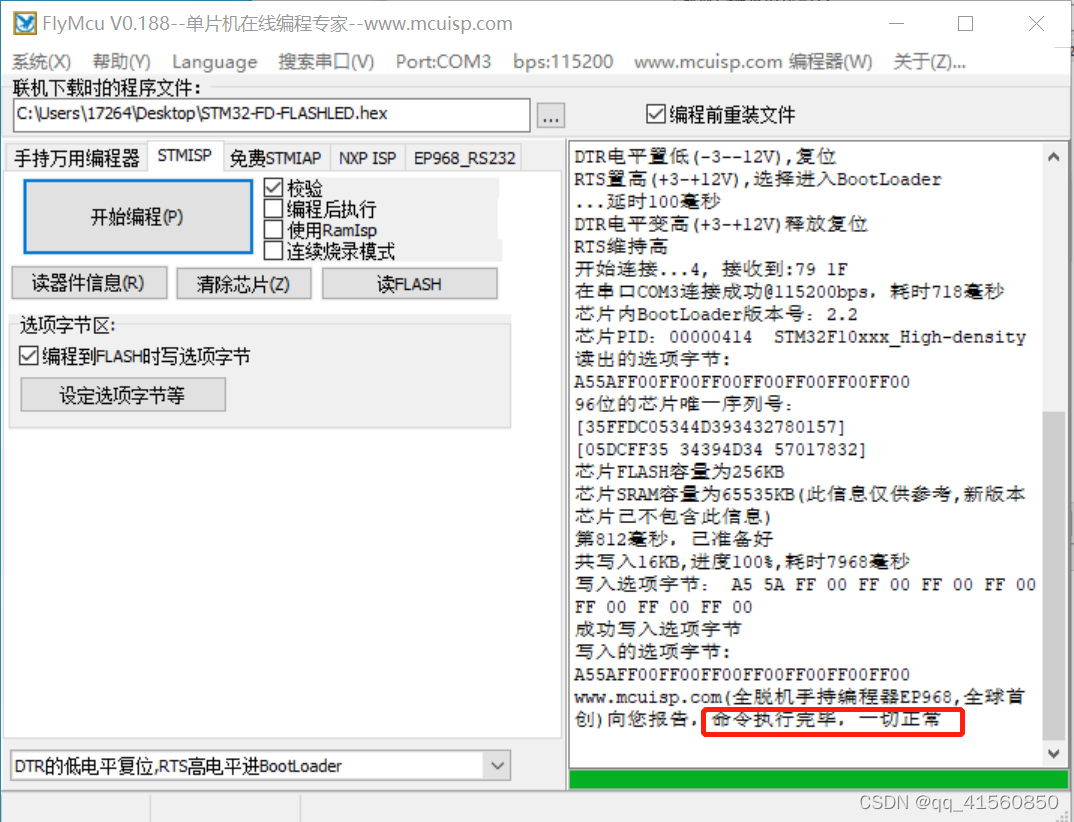Click the 设定选项字节等 button
Screen dimensions: 1074x822
[x=123, y=395]
